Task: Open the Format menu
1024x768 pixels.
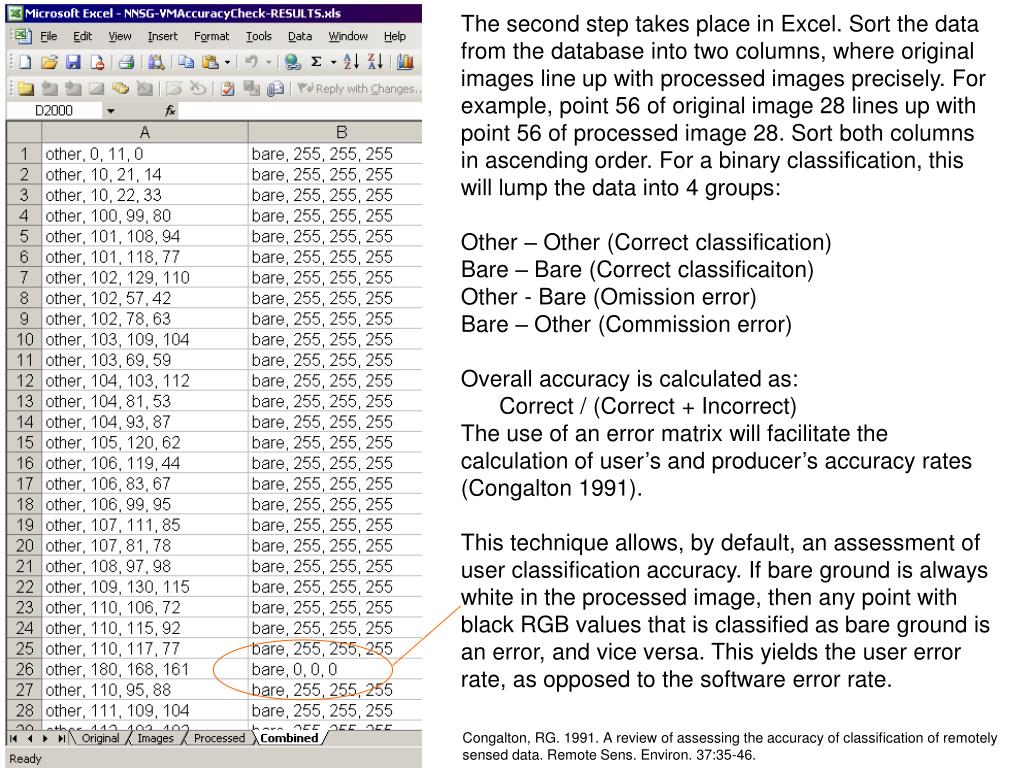Action: click(x=212, y=37)
